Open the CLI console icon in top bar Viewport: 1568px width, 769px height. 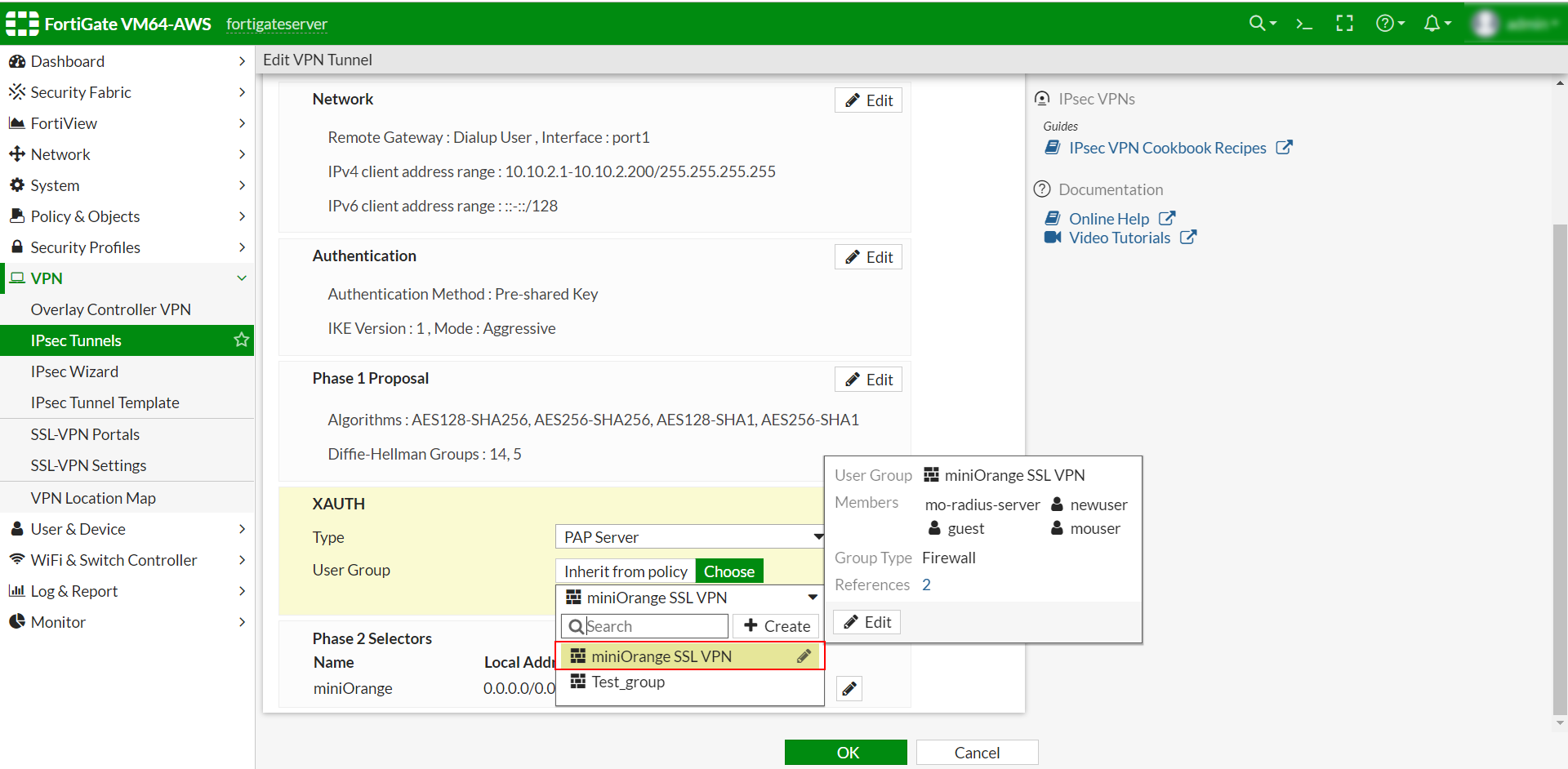point(1303,24)
